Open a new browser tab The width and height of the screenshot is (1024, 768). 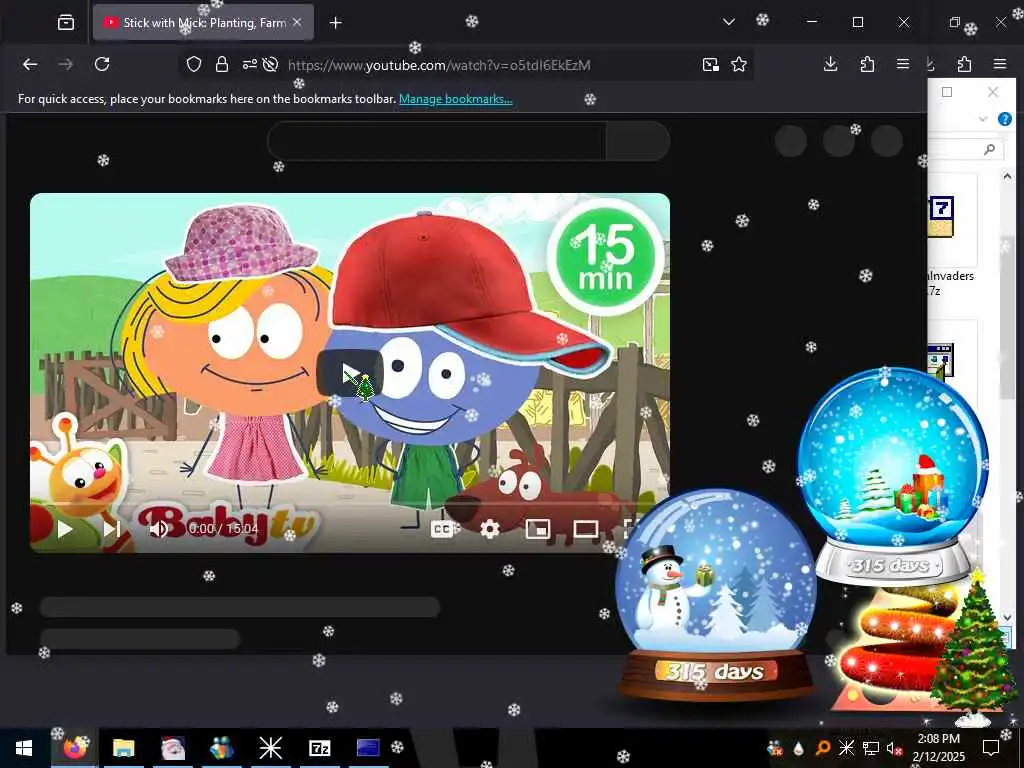tap(336, 23)
